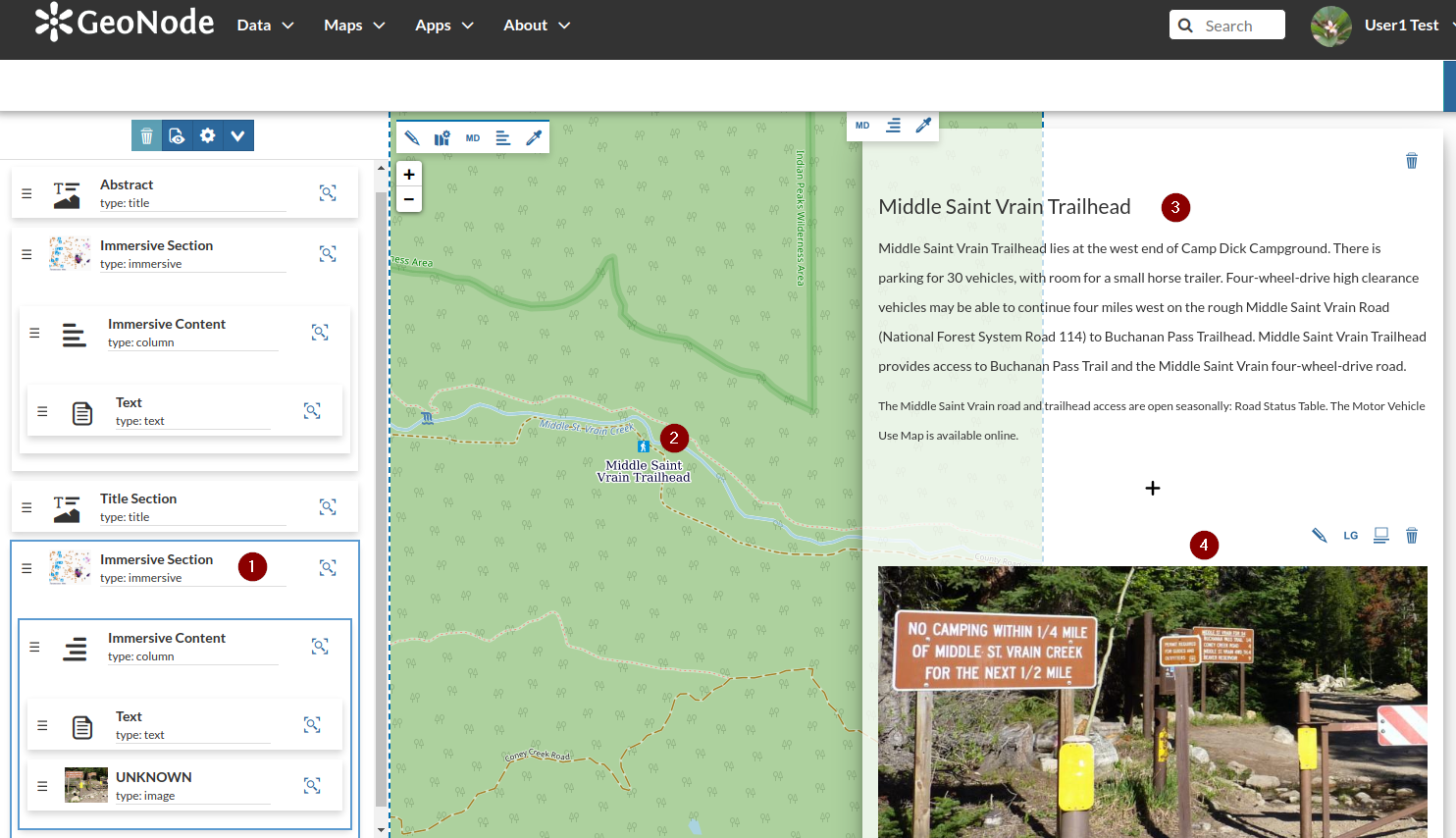Zoom in on the map
This screenshot has width=1456, height=838.
pyautogui.click(x=409, y=175)
